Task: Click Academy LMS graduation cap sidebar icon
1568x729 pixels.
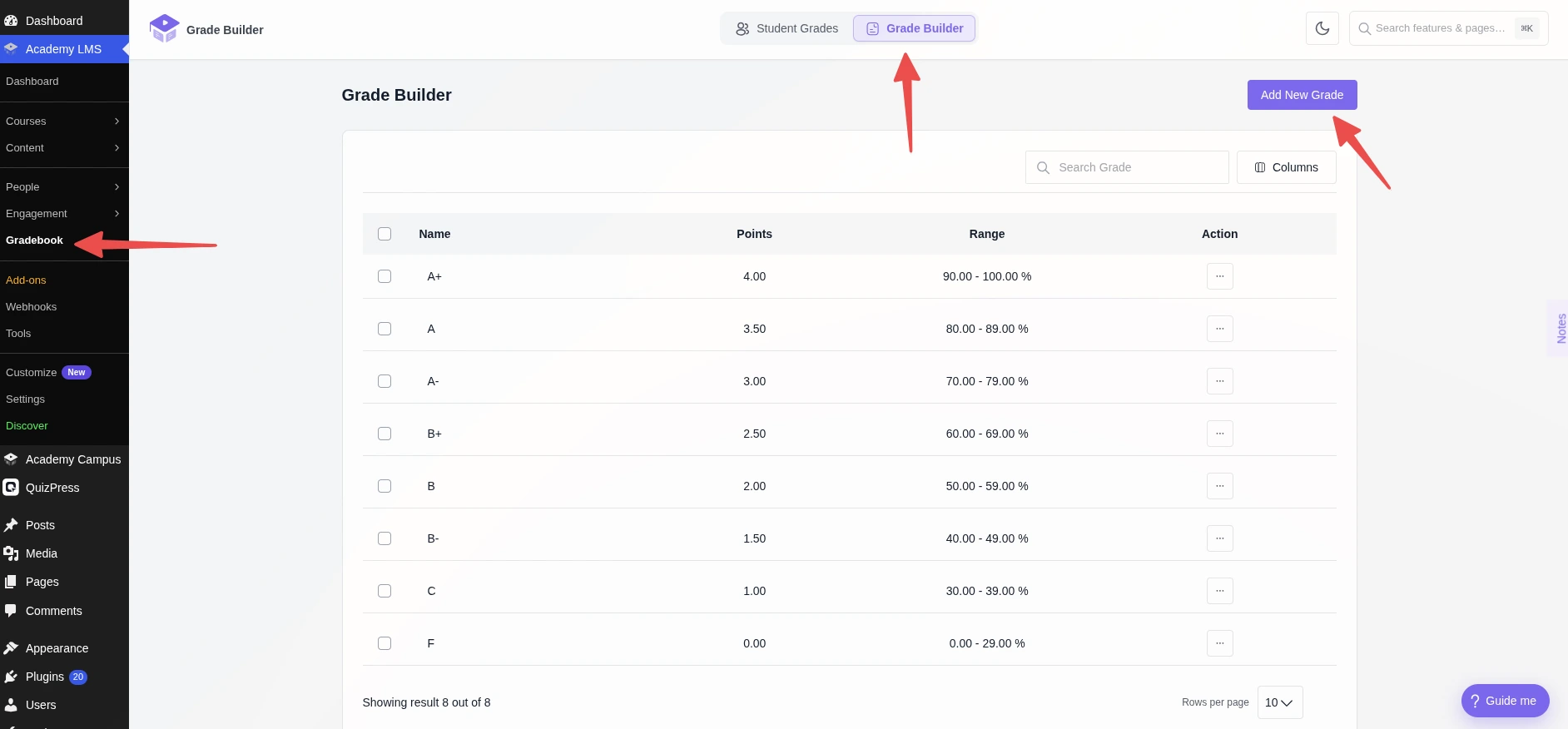Action: [x=11, y=49]
